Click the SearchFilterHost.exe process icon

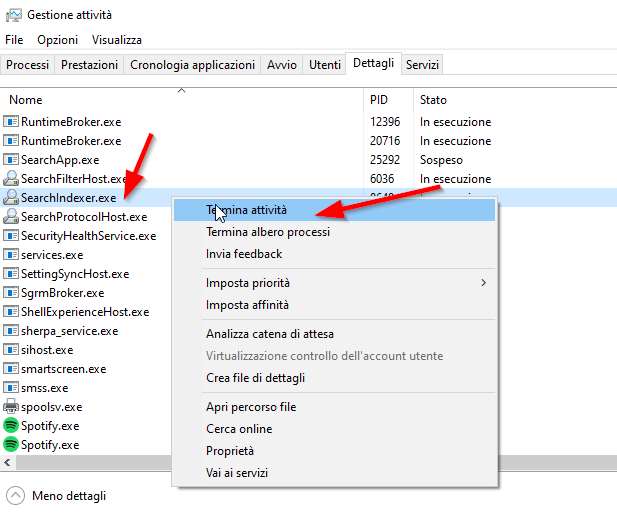tap(11, 179)
